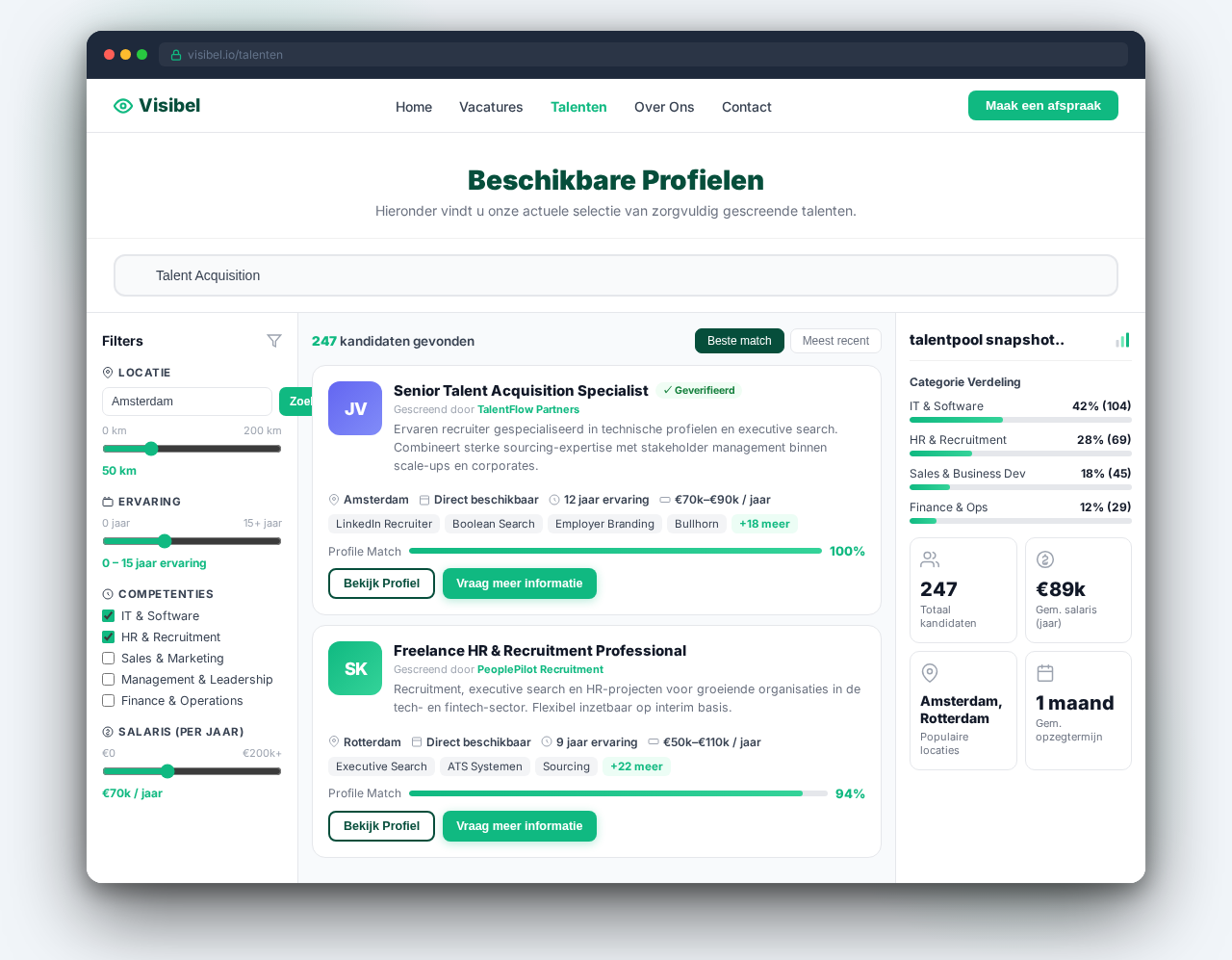Tick the Finance & Operations checkbox
The height and width of the screenshot is (960, 1232).
pos(109,701)
